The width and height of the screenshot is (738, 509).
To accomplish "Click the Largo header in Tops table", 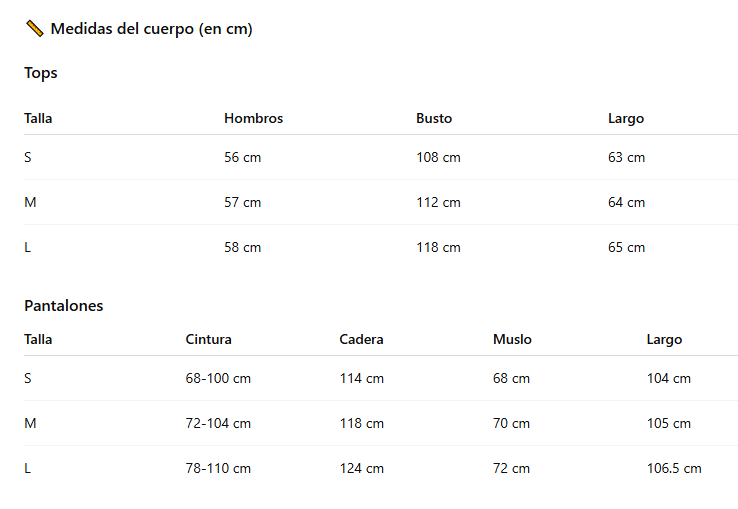I will coord(626,119).
